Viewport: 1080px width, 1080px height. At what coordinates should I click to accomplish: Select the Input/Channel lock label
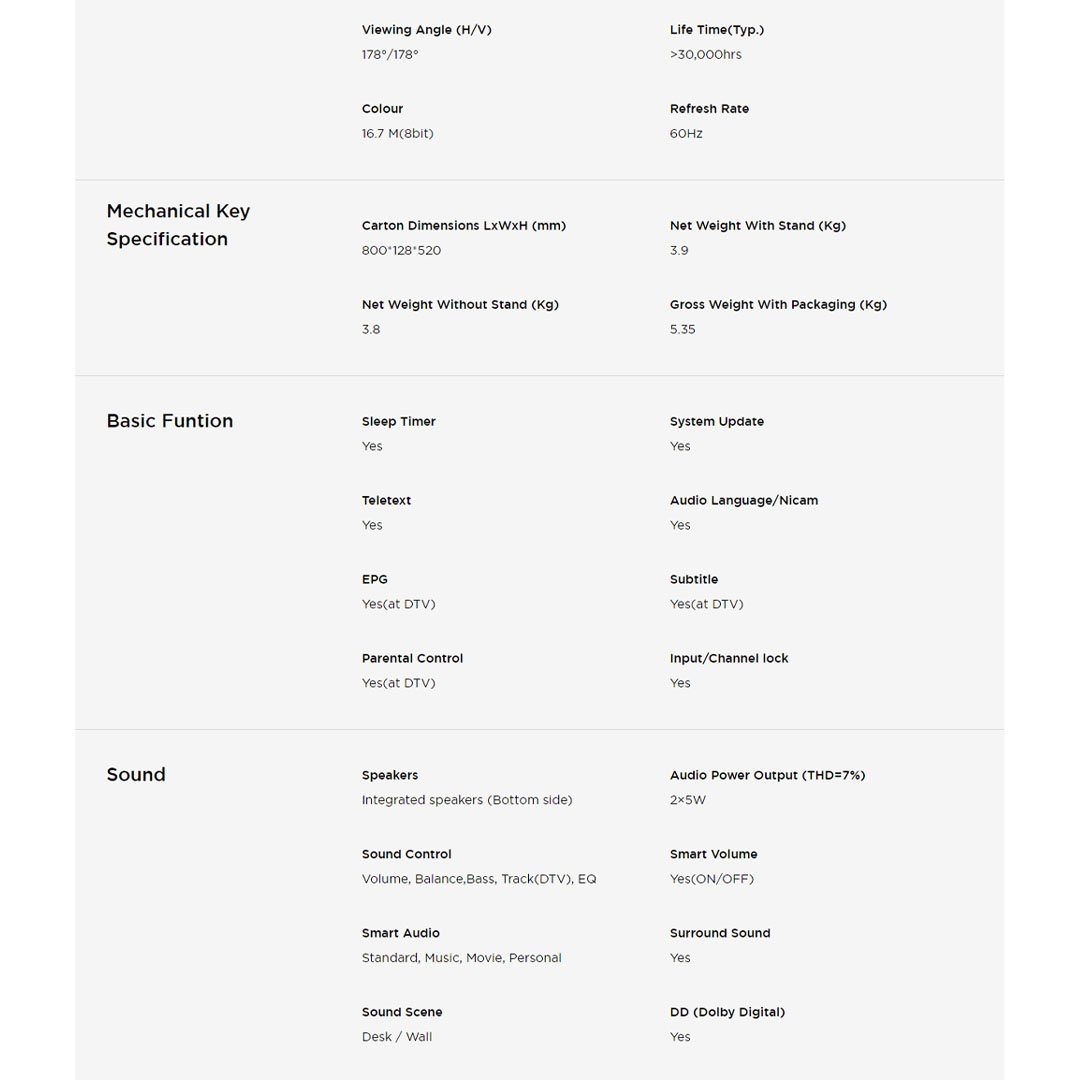(729, 659)
